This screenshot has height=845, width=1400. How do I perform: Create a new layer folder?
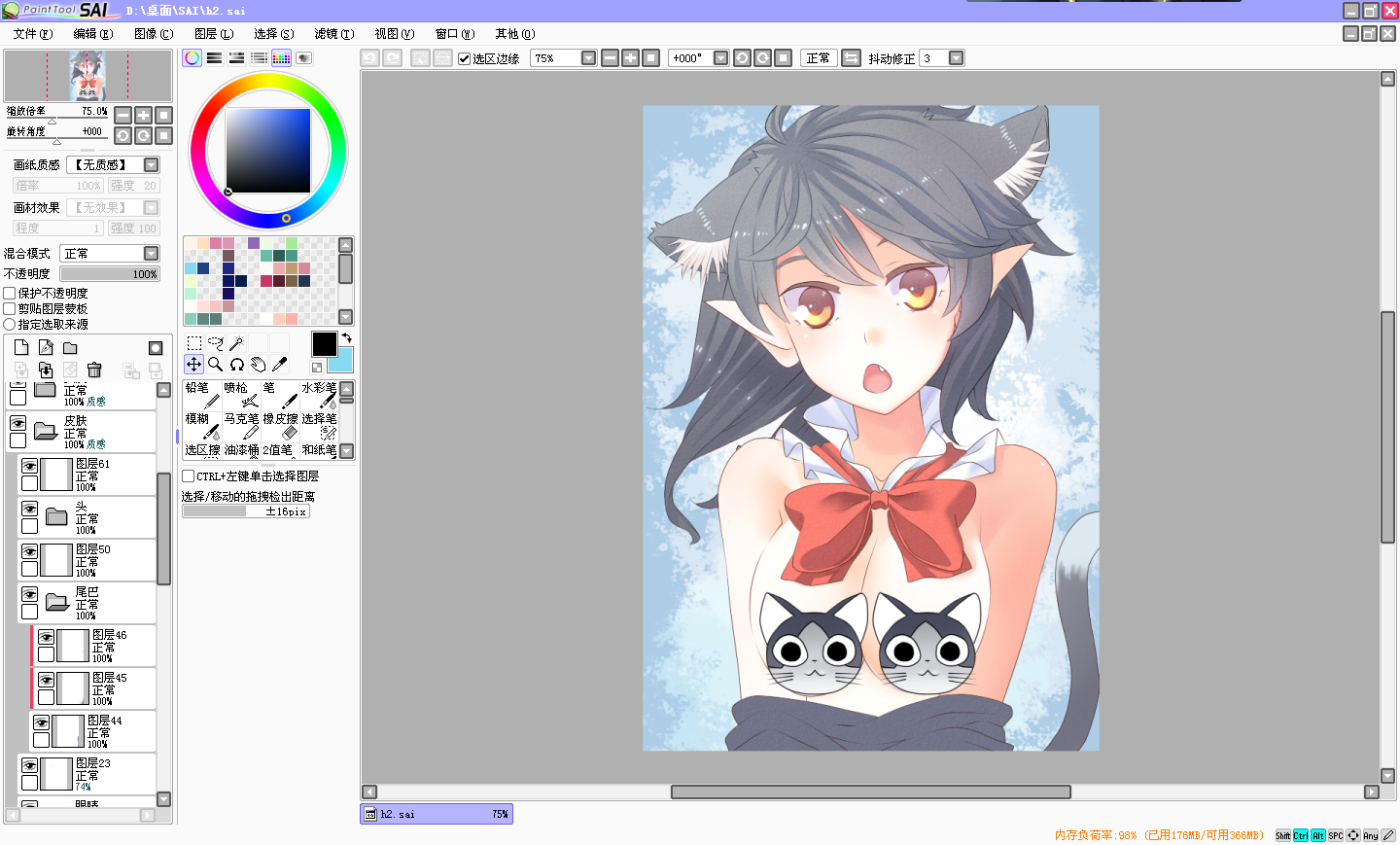click(x=70, y=347)
